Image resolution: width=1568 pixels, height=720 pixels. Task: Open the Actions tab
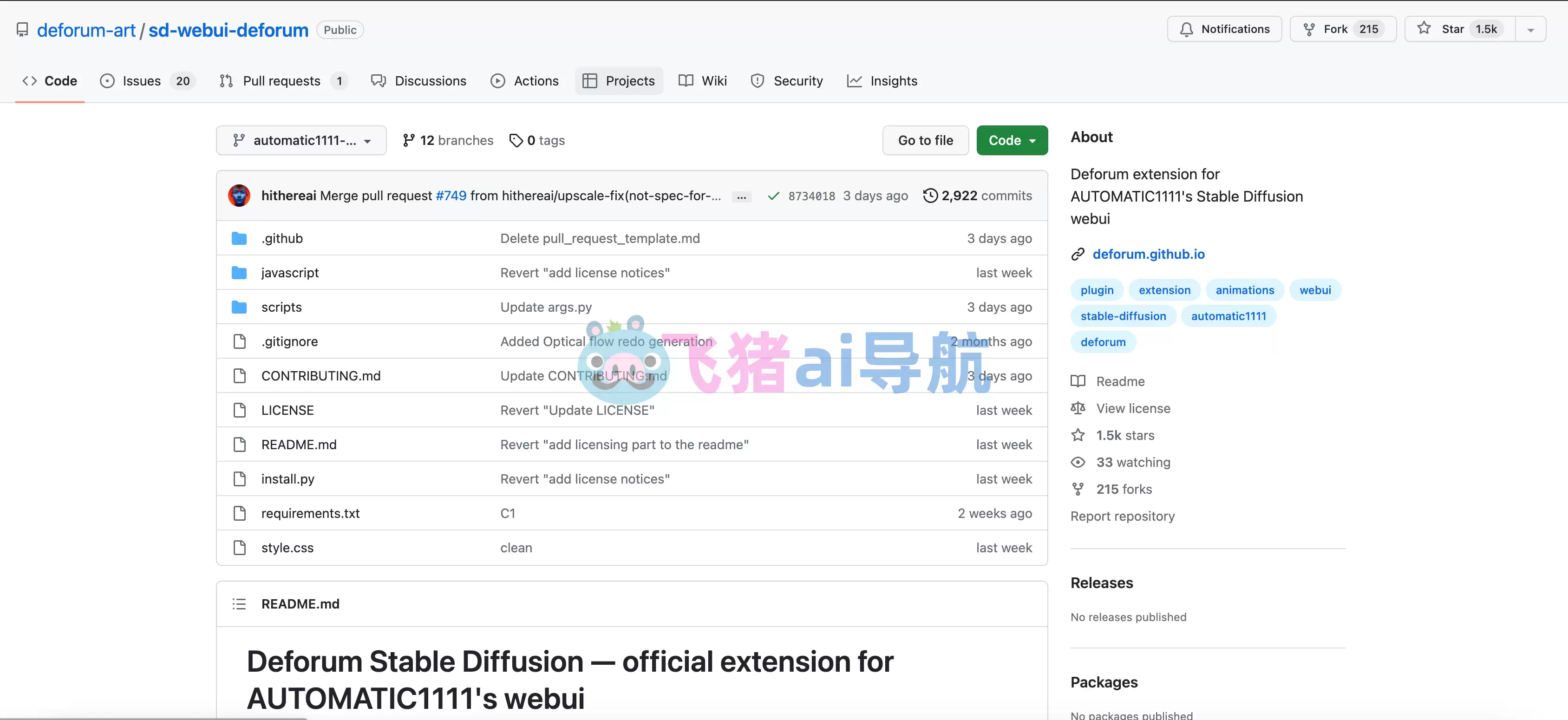coord(525,81)
